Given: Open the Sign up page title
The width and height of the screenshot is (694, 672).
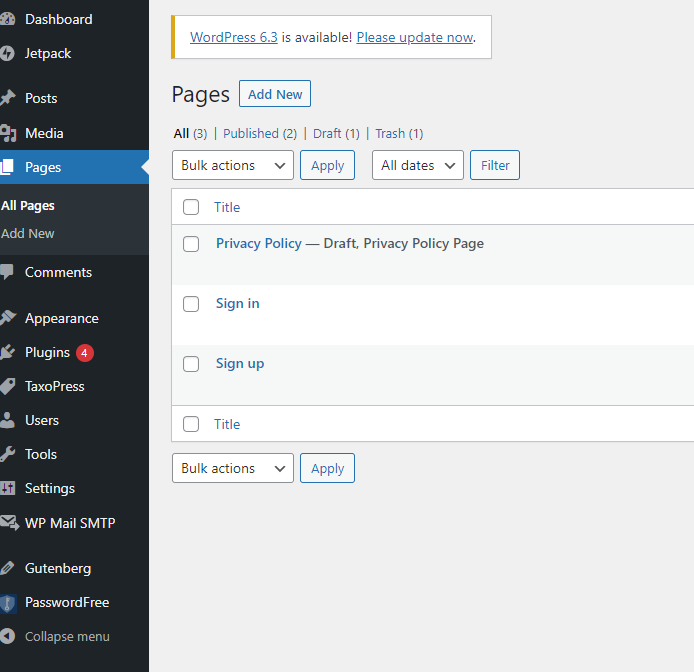Looking at the screenshot, I should tap(240, 363).
